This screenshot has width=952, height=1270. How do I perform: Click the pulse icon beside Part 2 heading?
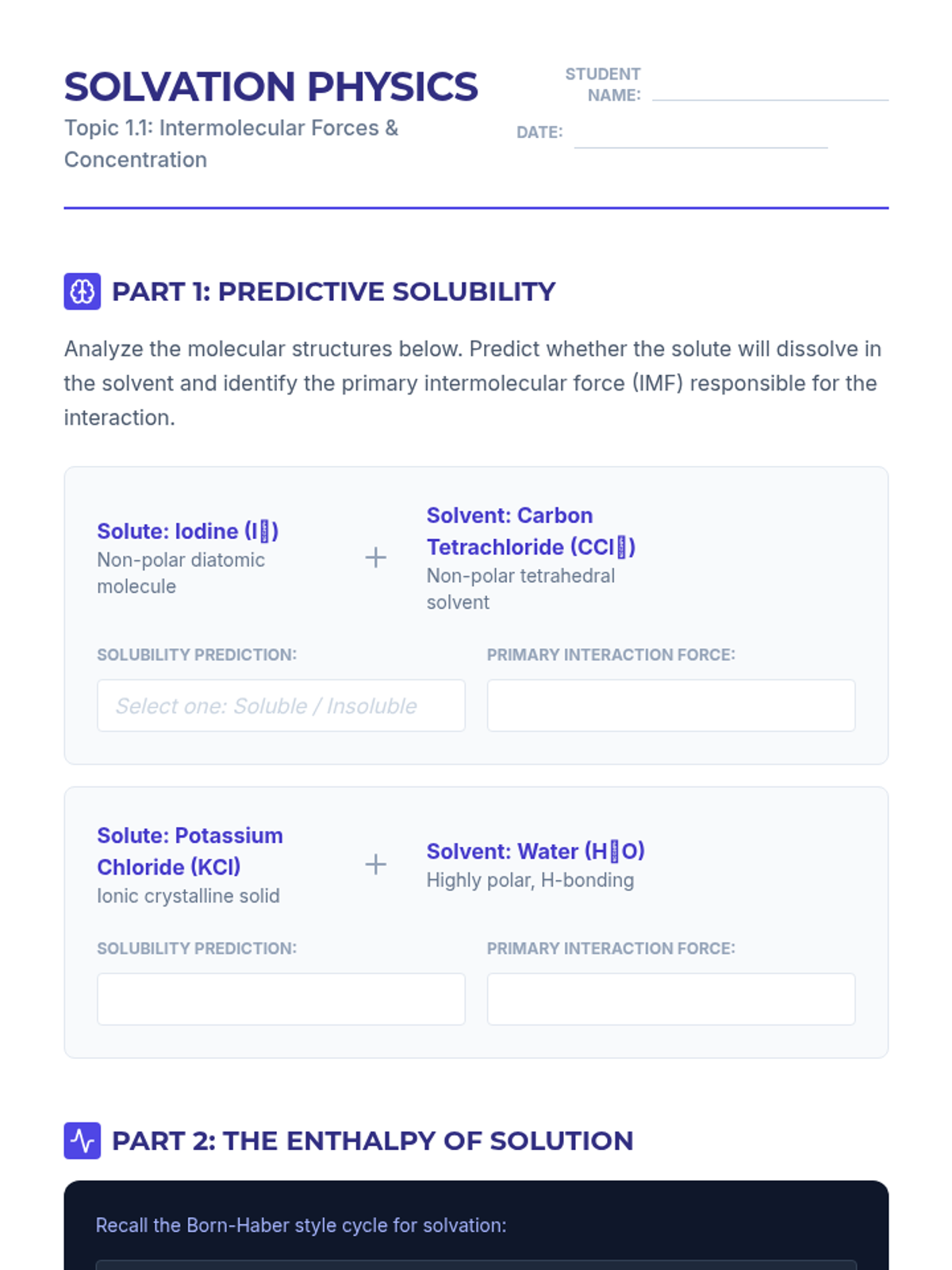click(82, 1141)
